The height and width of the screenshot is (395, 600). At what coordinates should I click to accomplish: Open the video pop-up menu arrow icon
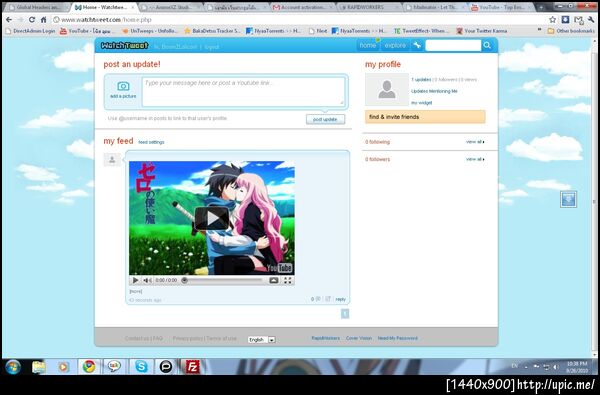point(274,281)
